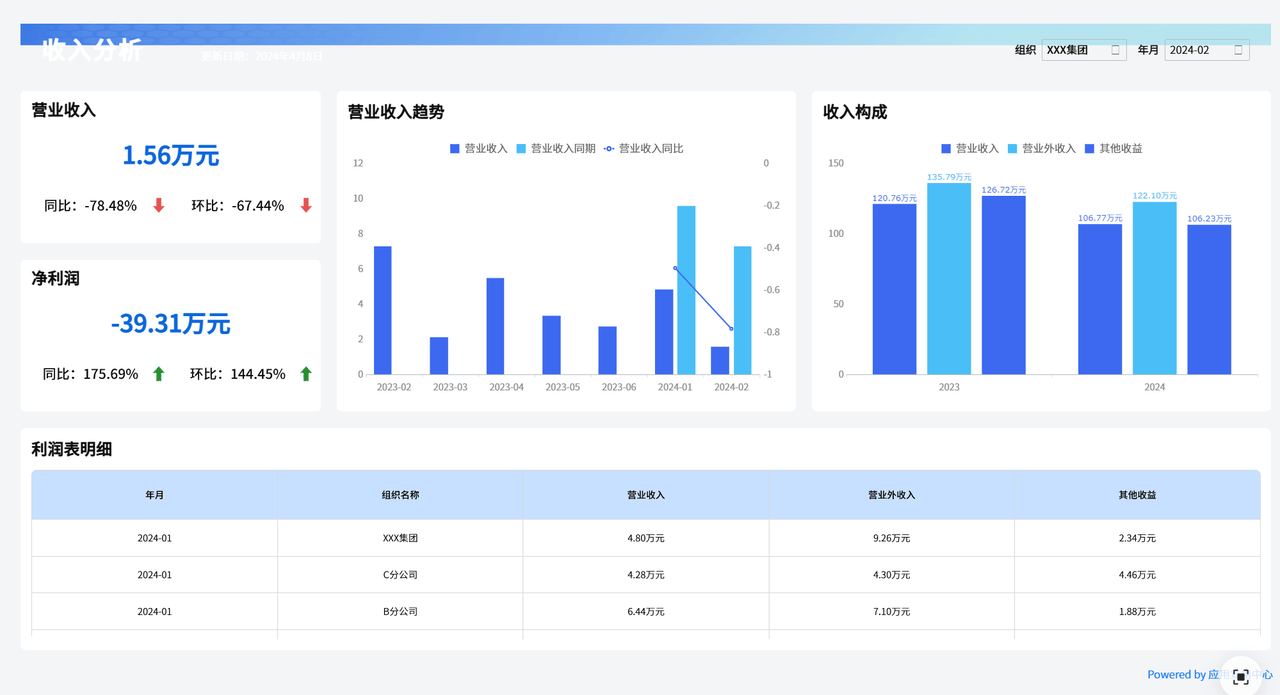Click the red down arrow next to 环比 -67.44%
Image resolution: width=1280 pixels, height=695 pixels.
click(x=306, y=205)
